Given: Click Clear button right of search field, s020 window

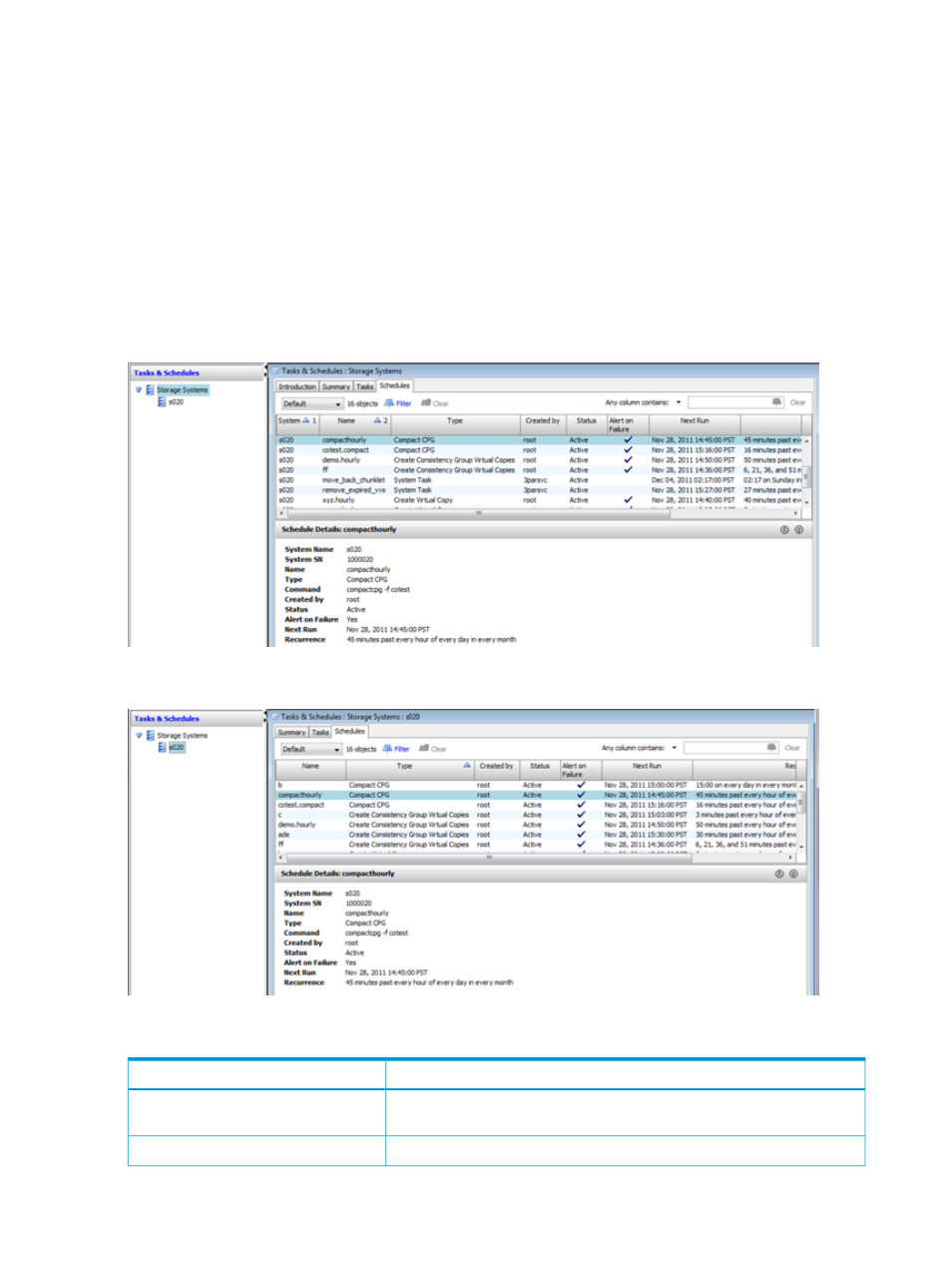Looking at the screenshot, I should click(x=791, y=747).
